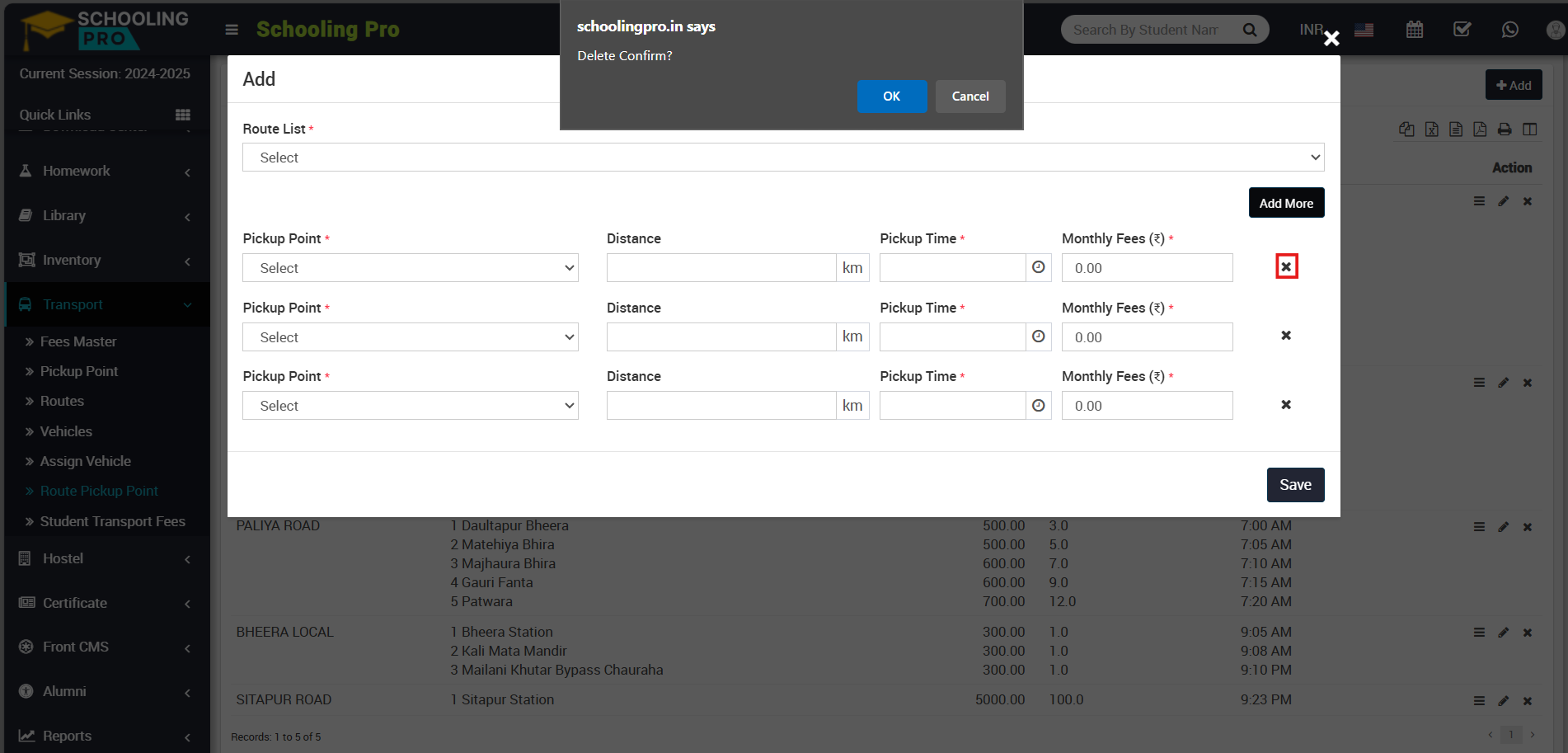Click first row Monthly Fees field
Image resolution: width=1568 pixels, height=753 pixels.
tap(1147, 268)
